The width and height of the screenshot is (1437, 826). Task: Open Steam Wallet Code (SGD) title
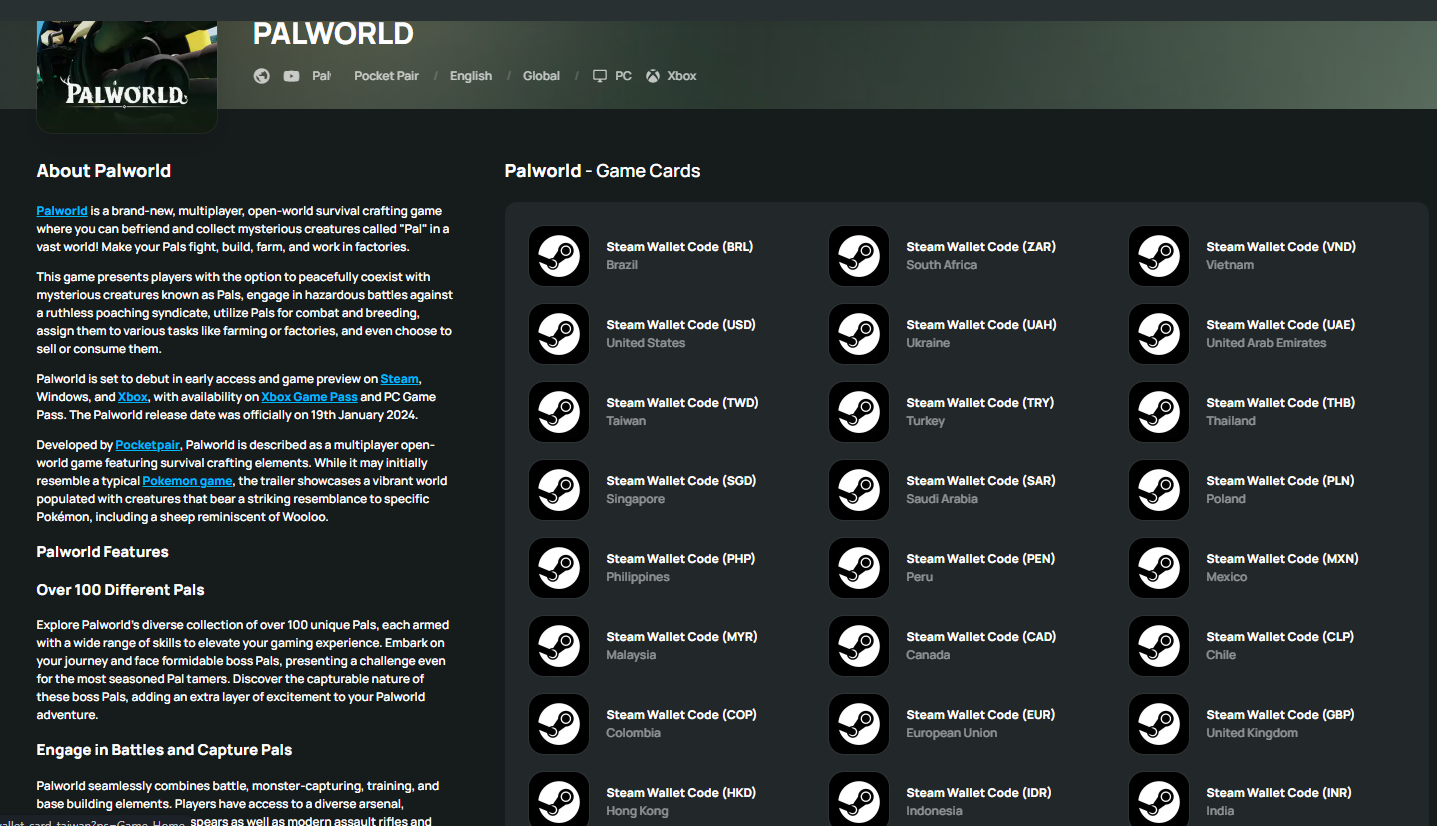[682, 481]
